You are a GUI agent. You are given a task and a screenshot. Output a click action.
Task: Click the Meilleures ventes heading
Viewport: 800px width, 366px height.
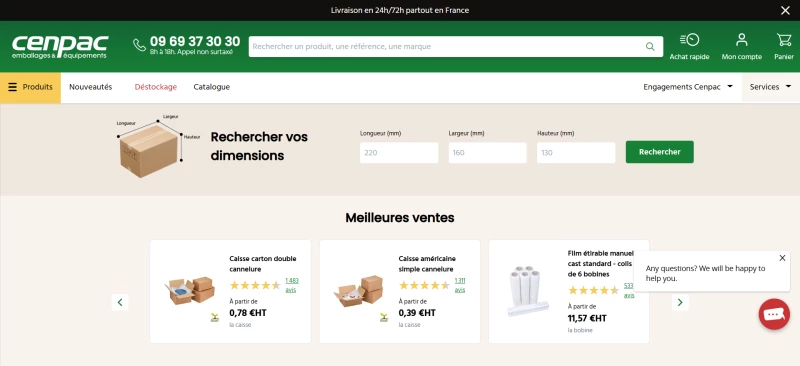pyautogui.click(x=400, y=218)
